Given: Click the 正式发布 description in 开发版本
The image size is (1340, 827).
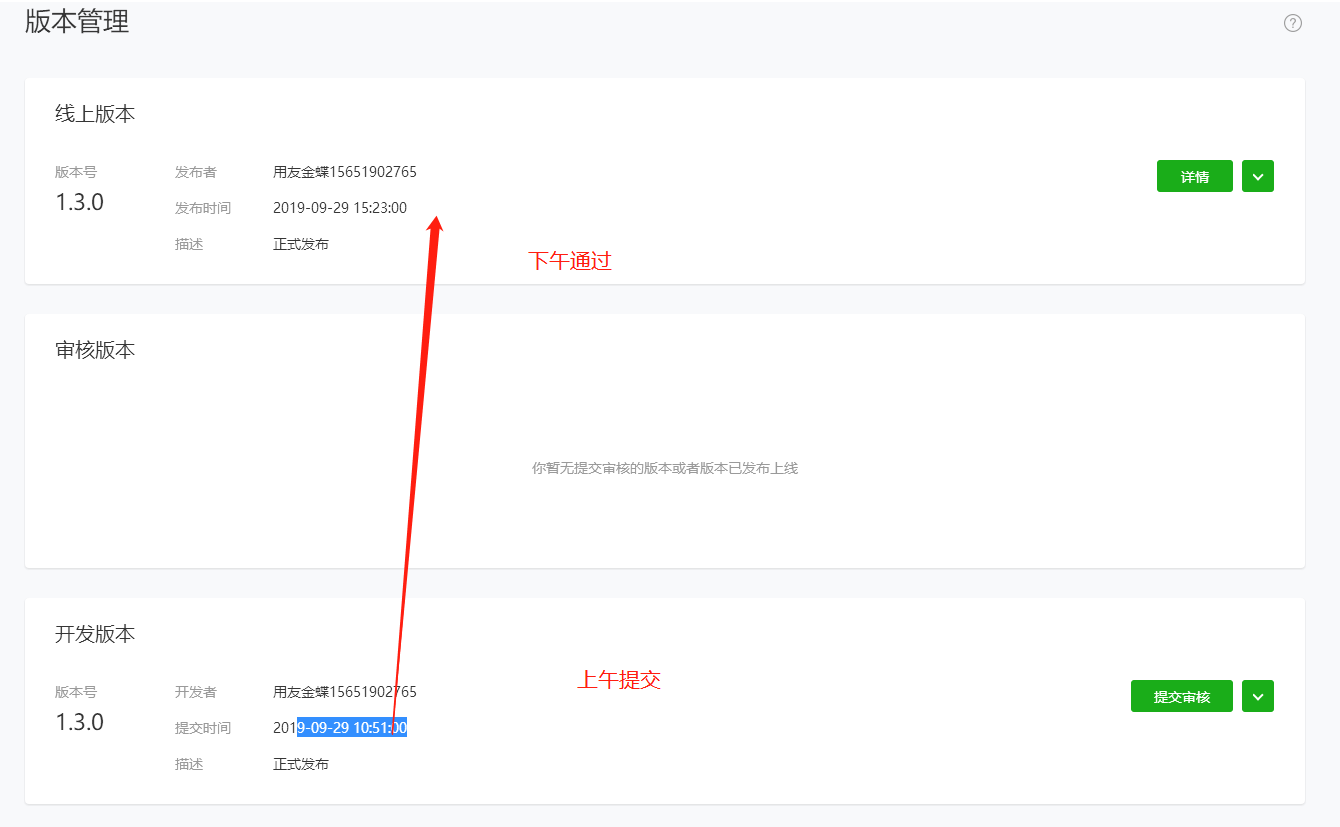Looking at the screenshot, I should pos(301,764).
